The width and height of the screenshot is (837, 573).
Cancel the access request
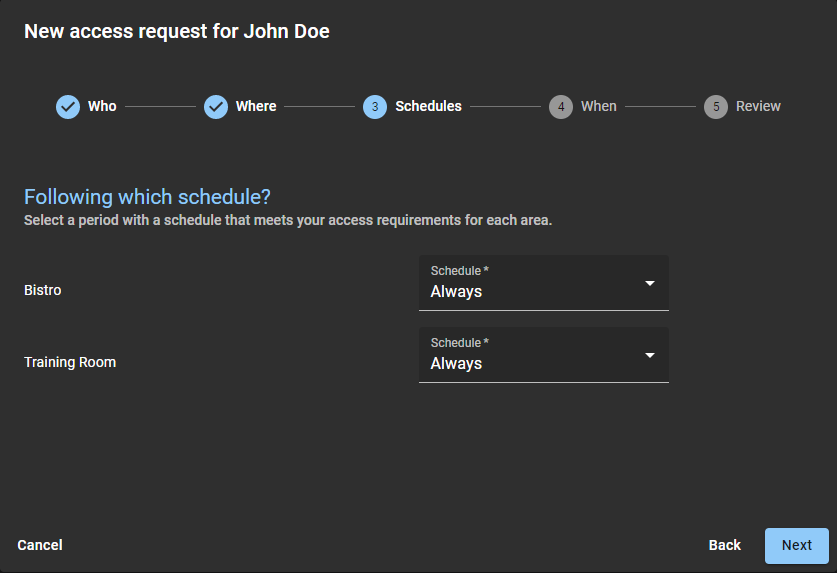pyautogui.click(x=40, y=545)
